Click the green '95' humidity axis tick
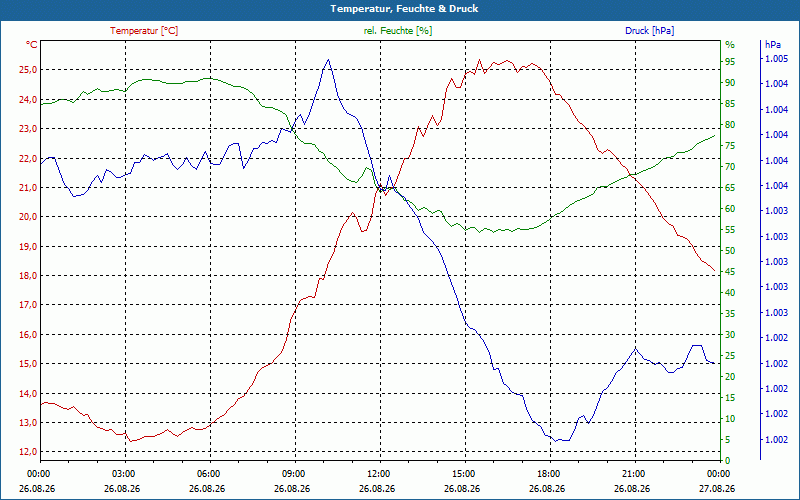 coord(730,62)
